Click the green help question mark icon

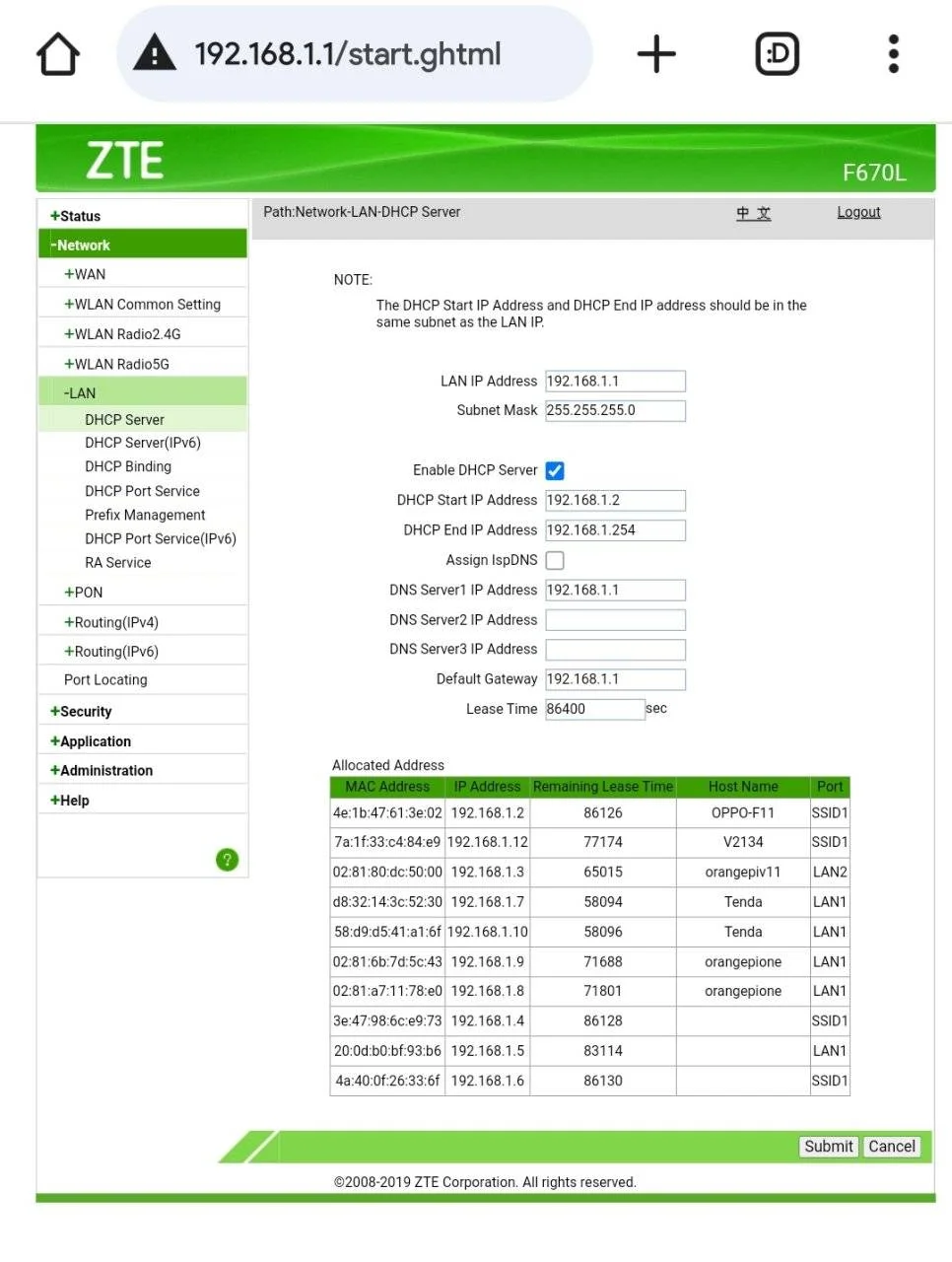(x=227, y=860)
